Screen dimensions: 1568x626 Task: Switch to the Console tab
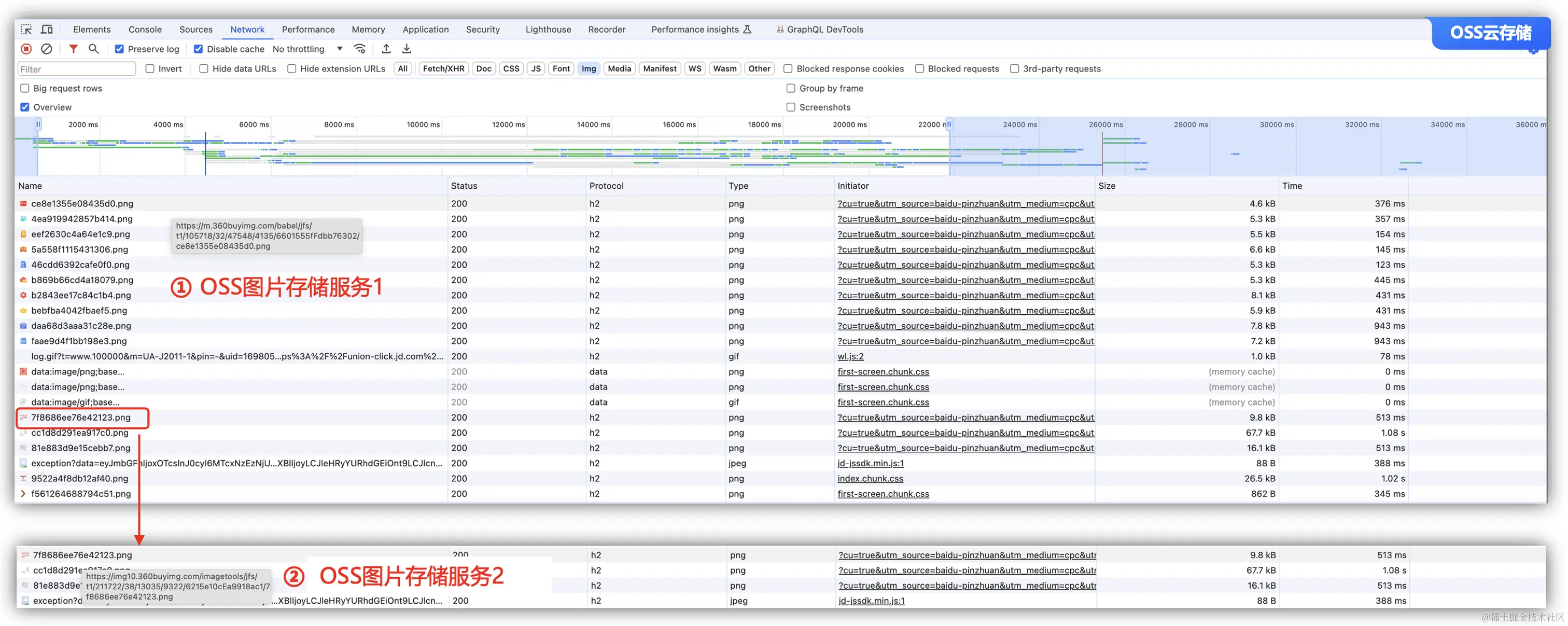145,29
